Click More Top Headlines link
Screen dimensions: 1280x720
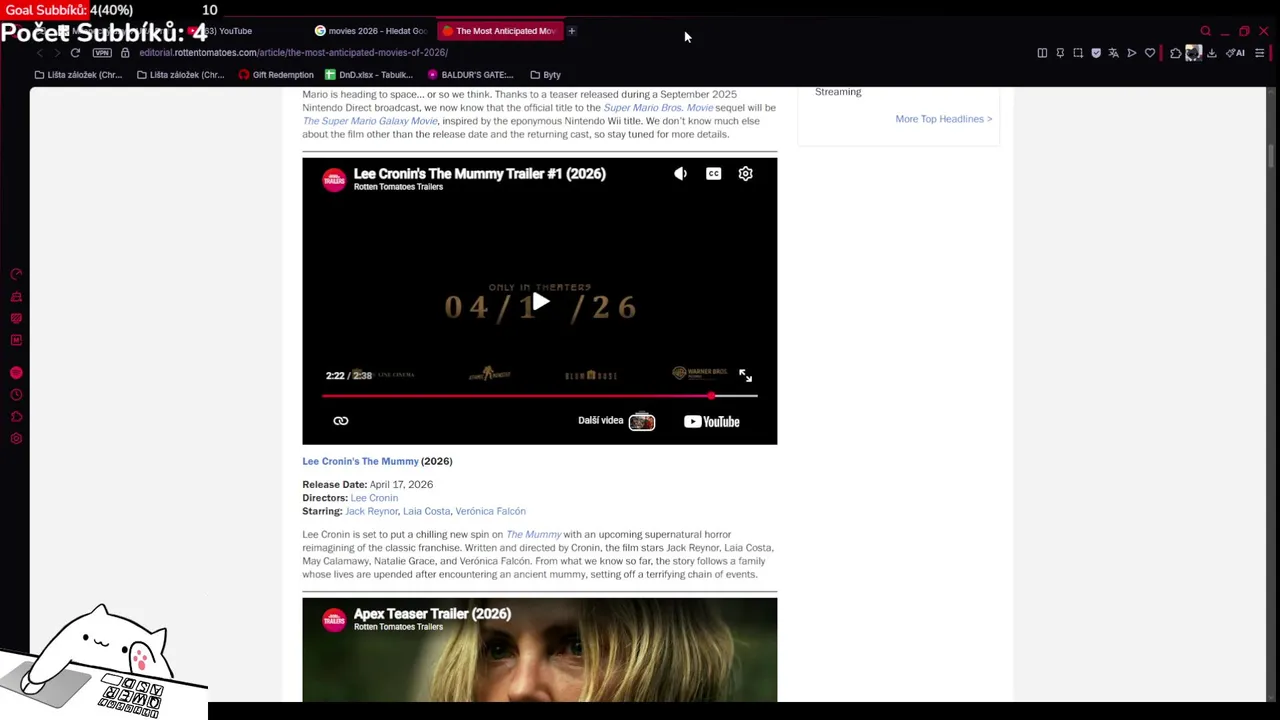point(943,119)
